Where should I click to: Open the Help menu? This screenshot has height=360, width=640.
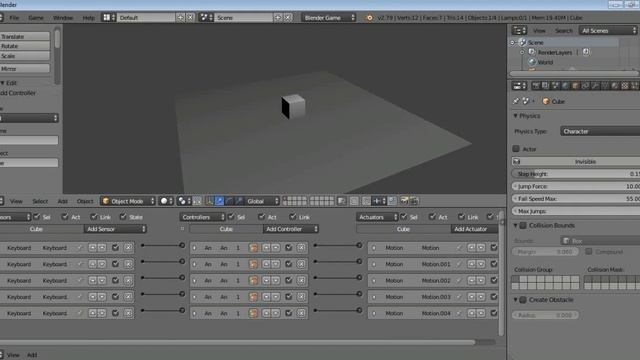(89, 18)
